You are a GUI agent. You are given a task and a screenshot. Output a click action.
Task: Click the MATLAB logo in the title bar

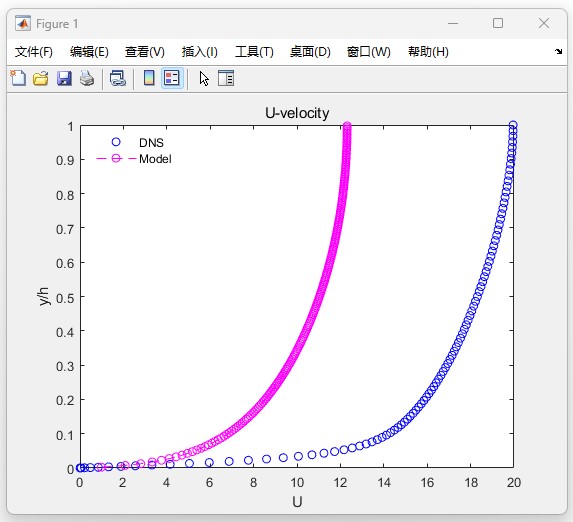click(23, 23)
